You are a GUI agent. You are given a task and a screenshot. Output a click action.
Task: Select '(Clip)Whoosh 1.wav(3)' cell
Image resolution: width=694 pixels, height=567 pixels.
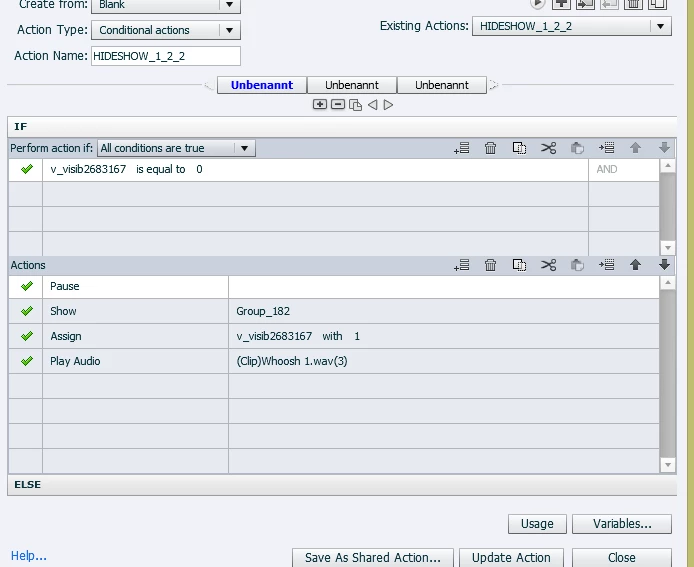coord(444,361)
